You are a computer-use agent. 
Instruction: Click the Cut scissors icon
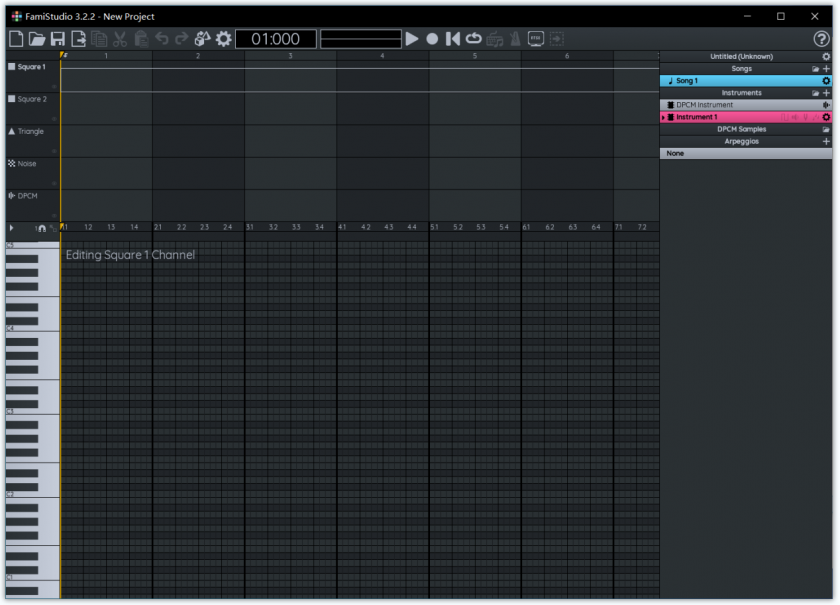click(x=120, y=39)
